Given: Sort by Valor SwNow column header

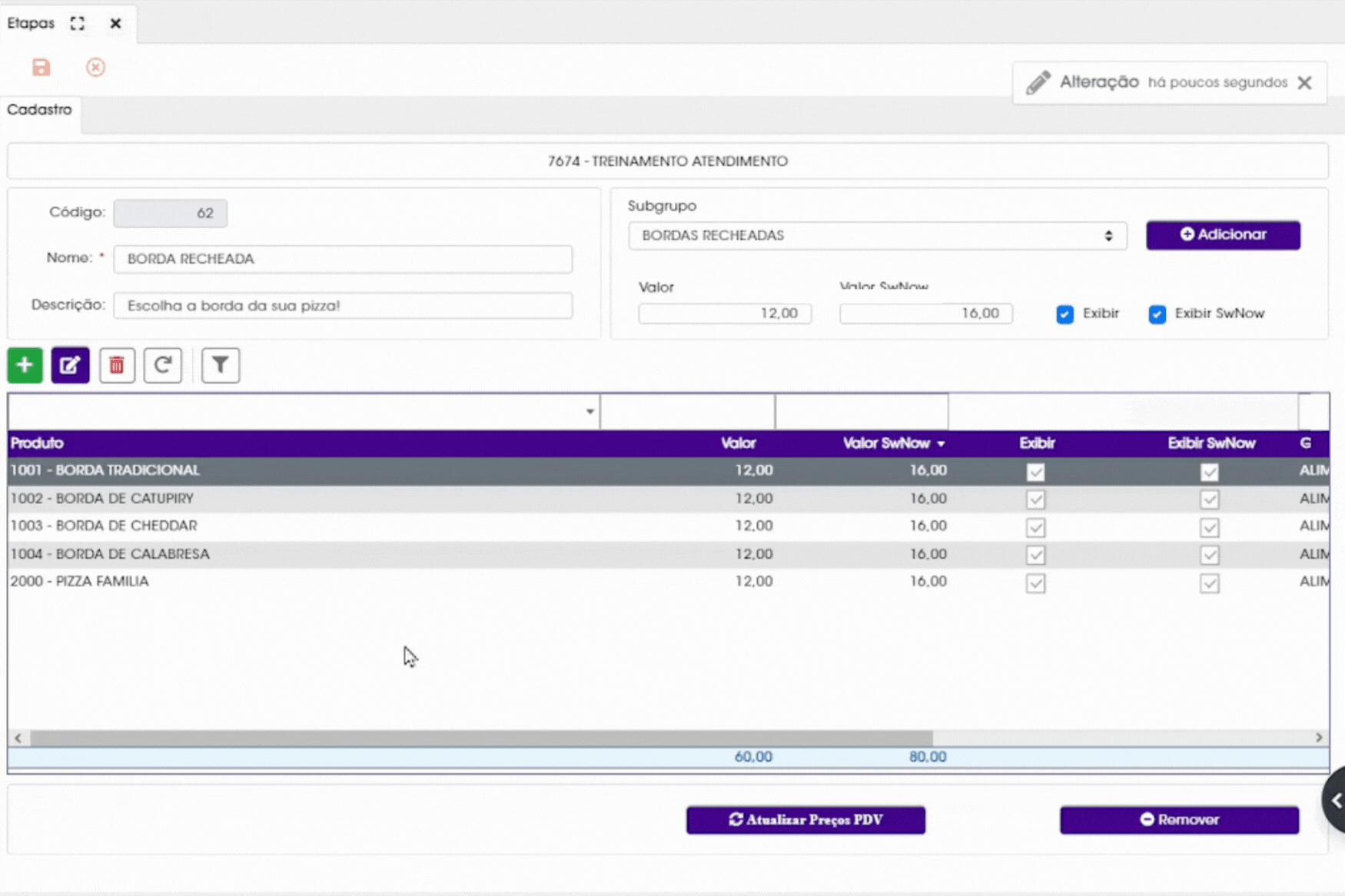Looking at the screenshot, I should click(886, 443).
